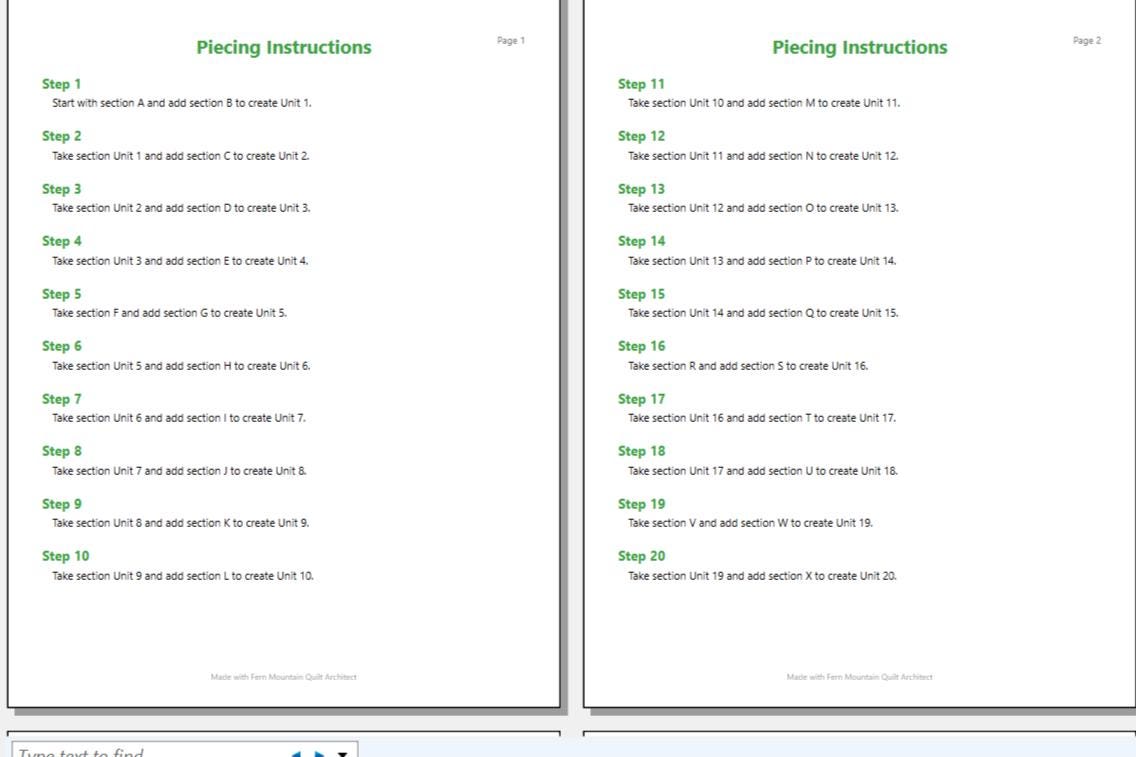
Task: Select the 'Step 6' heading
Action: pos(62,346)
